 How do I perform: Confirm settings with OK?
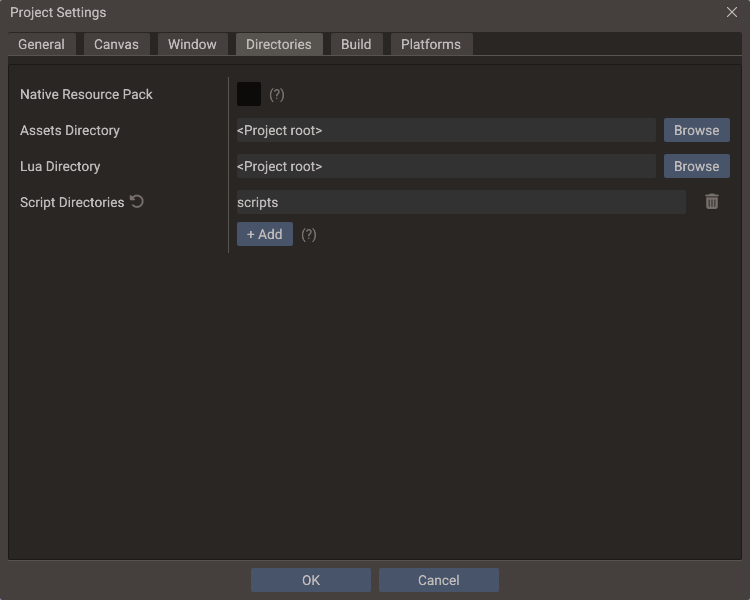[x=311, y=580]
